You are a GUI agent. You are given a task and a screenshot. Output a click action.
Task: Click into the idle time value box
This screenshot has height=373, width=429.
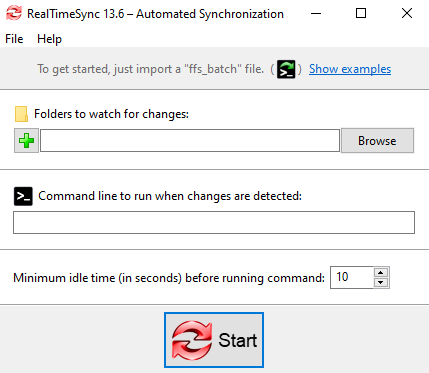click(352, 277)
